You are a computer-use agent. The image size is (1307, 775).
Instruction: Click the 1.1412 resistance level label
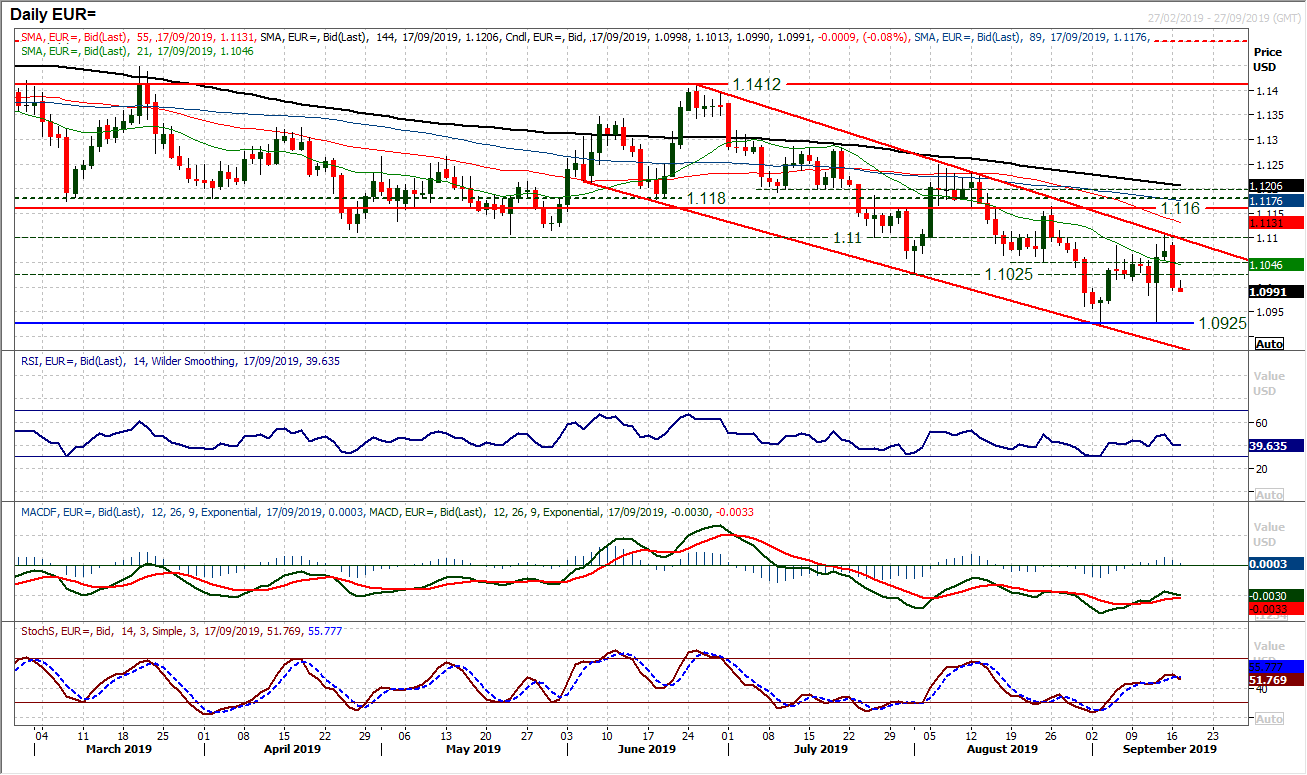point(755,86)
